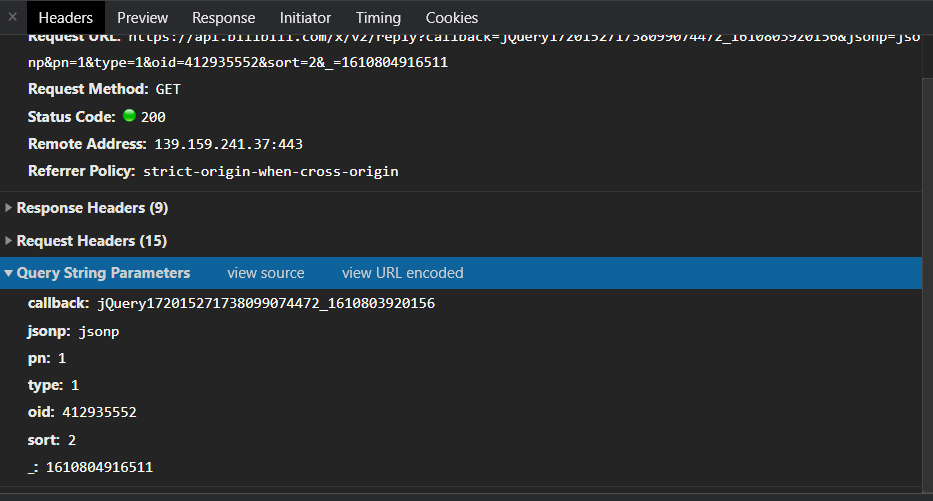Viewport: 933px width, 501px height.
Task: Switch to the Preview tab
Action: tap(142, 18)
